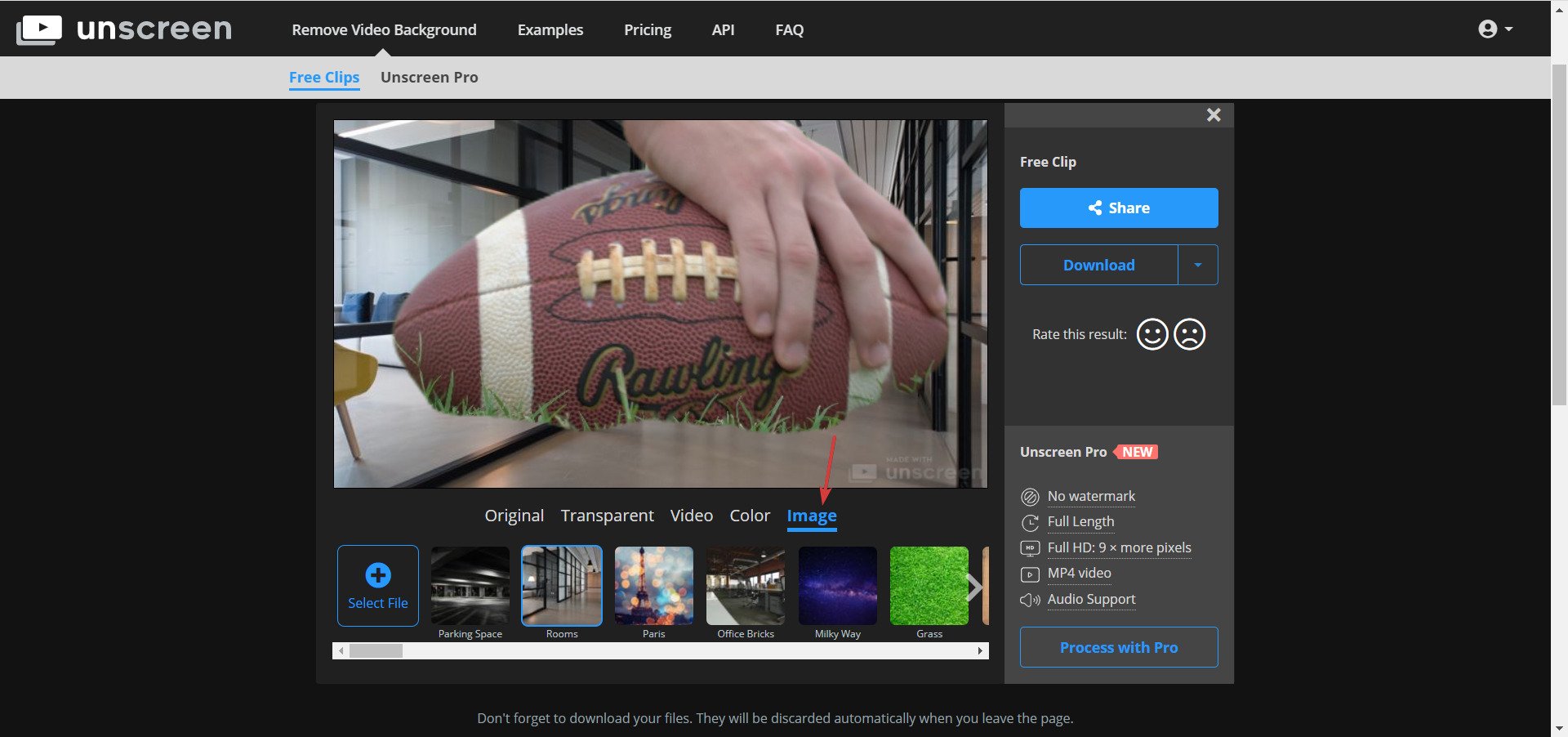Switch to the Transparent background tab
The height and width of the screenshot is (737, 1568).
pyautogui.click(x=607, y=516)
